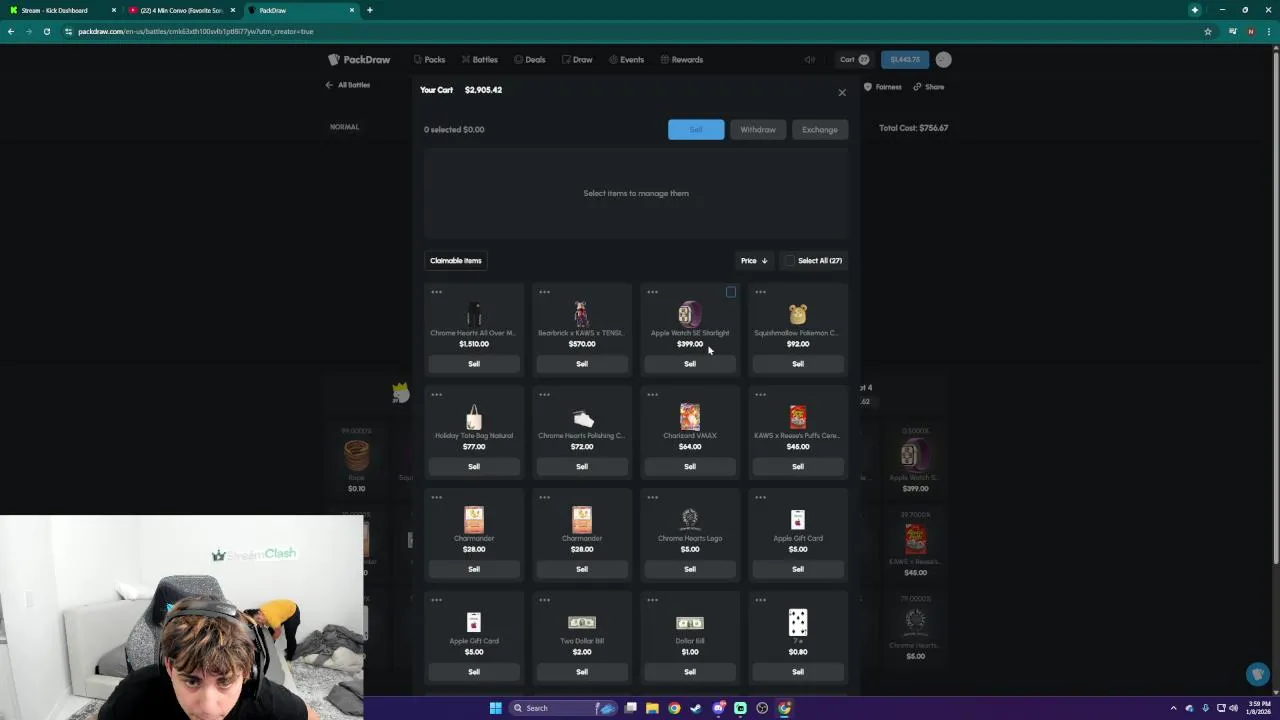Open the Packs menu

coord(429,60)
